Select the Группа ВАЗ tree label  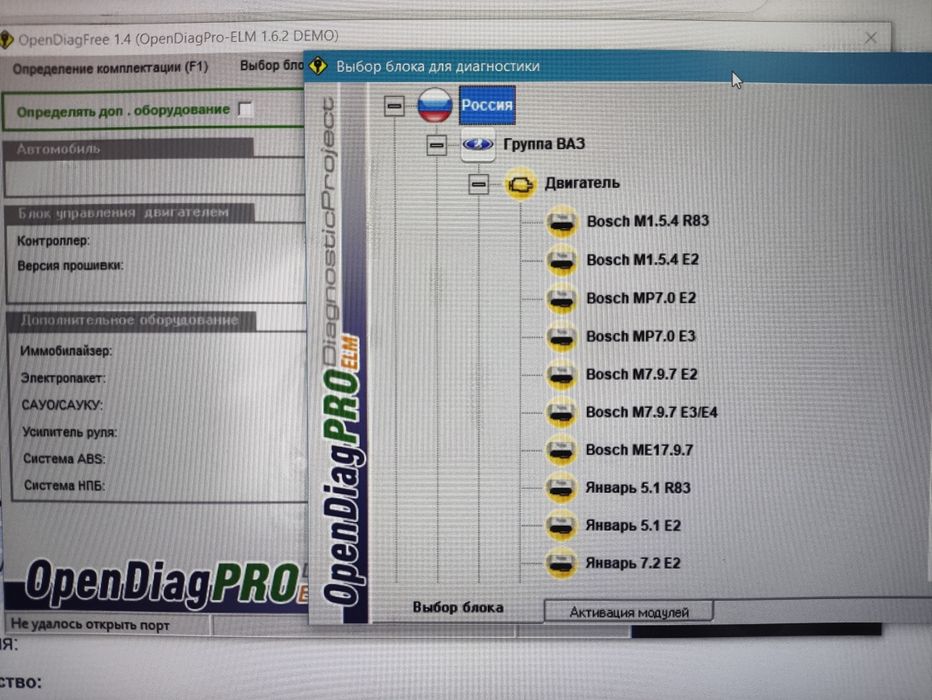click(544, 144)
